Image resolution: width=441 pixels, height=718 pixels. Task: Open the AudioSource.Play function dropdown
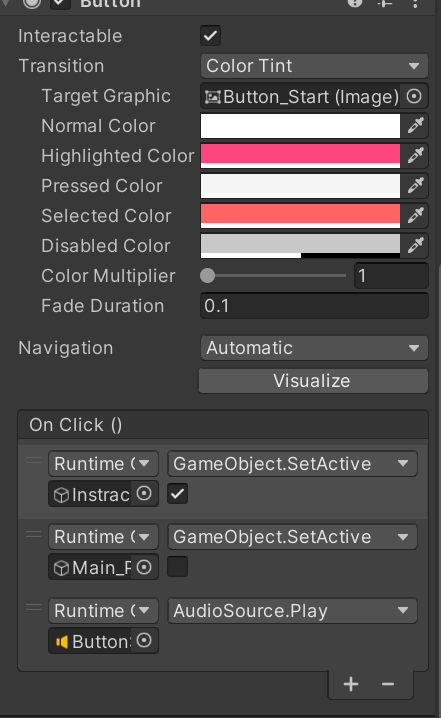pyautogui.click(x=292, y=611)
